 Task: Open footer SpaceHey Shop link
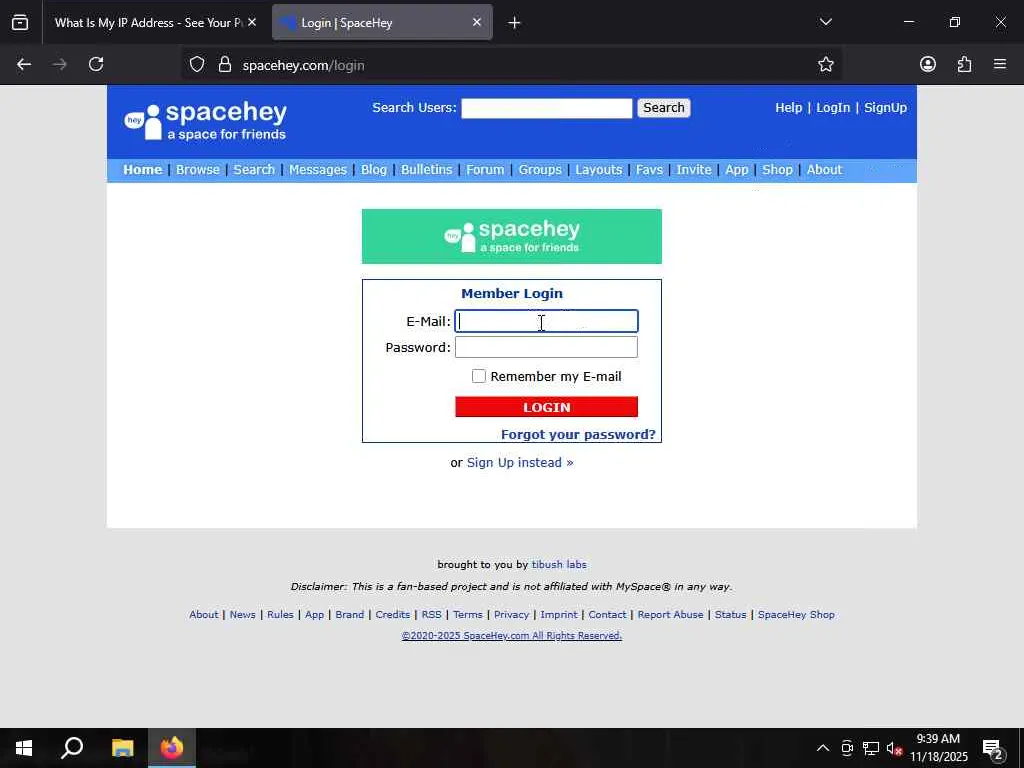(796, 615)
